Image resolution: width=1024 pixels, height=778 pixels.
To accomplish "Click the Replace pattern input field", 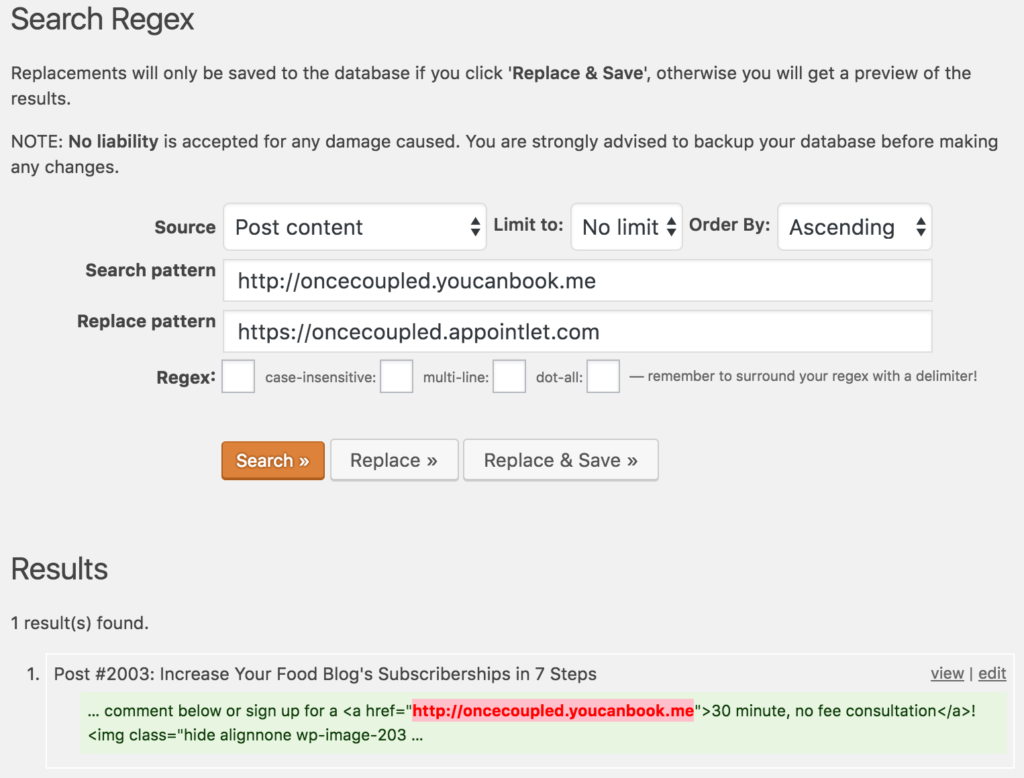I will coord(577,332).
